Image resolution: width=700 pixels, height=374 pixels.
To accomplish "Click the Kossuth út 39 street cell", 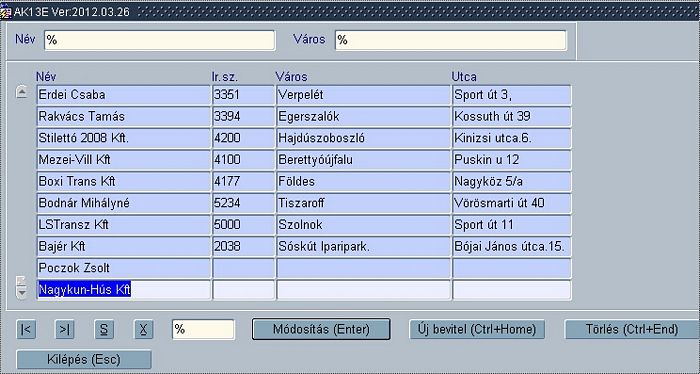I will click(512, 116).
